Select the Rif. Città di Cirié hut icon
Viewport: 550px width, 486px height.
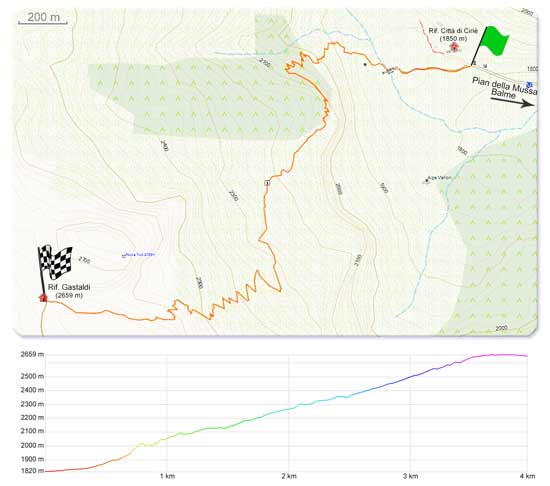point(454,46)
